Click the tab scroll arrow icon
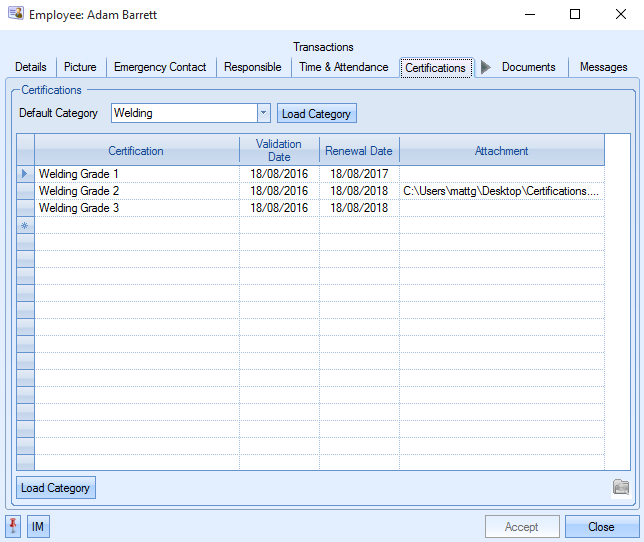The width and height of the screenshot is (644, 542). point(486,67)
